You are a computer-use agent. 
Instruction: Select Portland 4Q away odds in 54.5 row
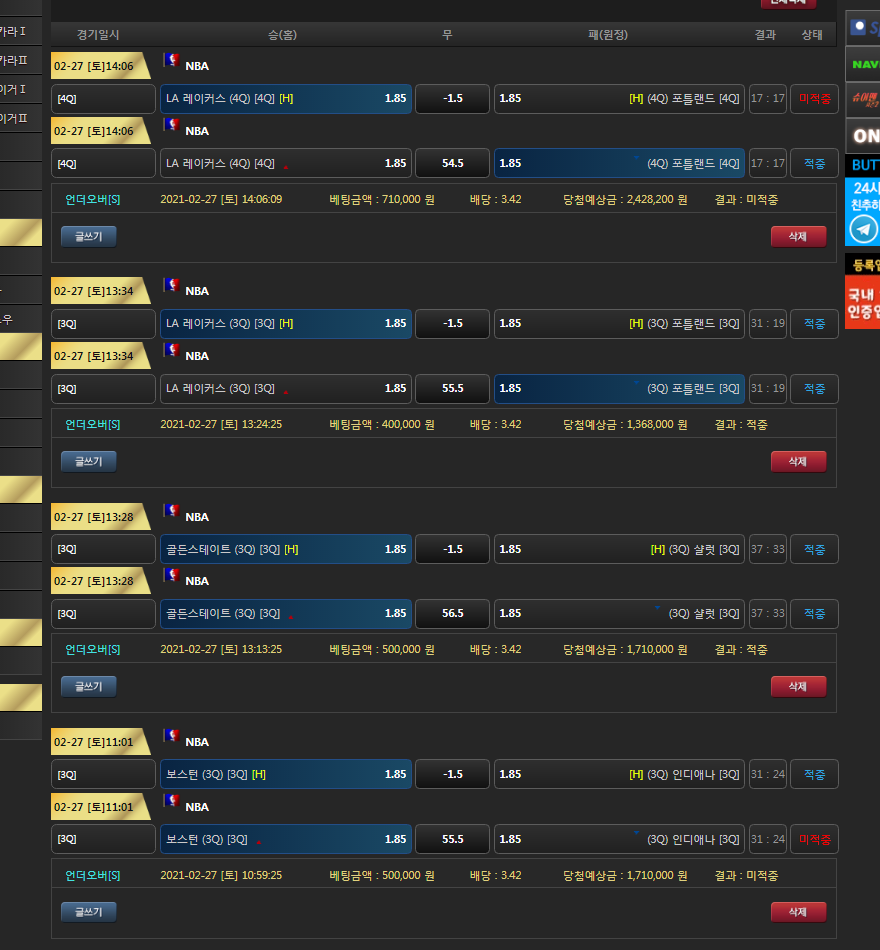619,163
